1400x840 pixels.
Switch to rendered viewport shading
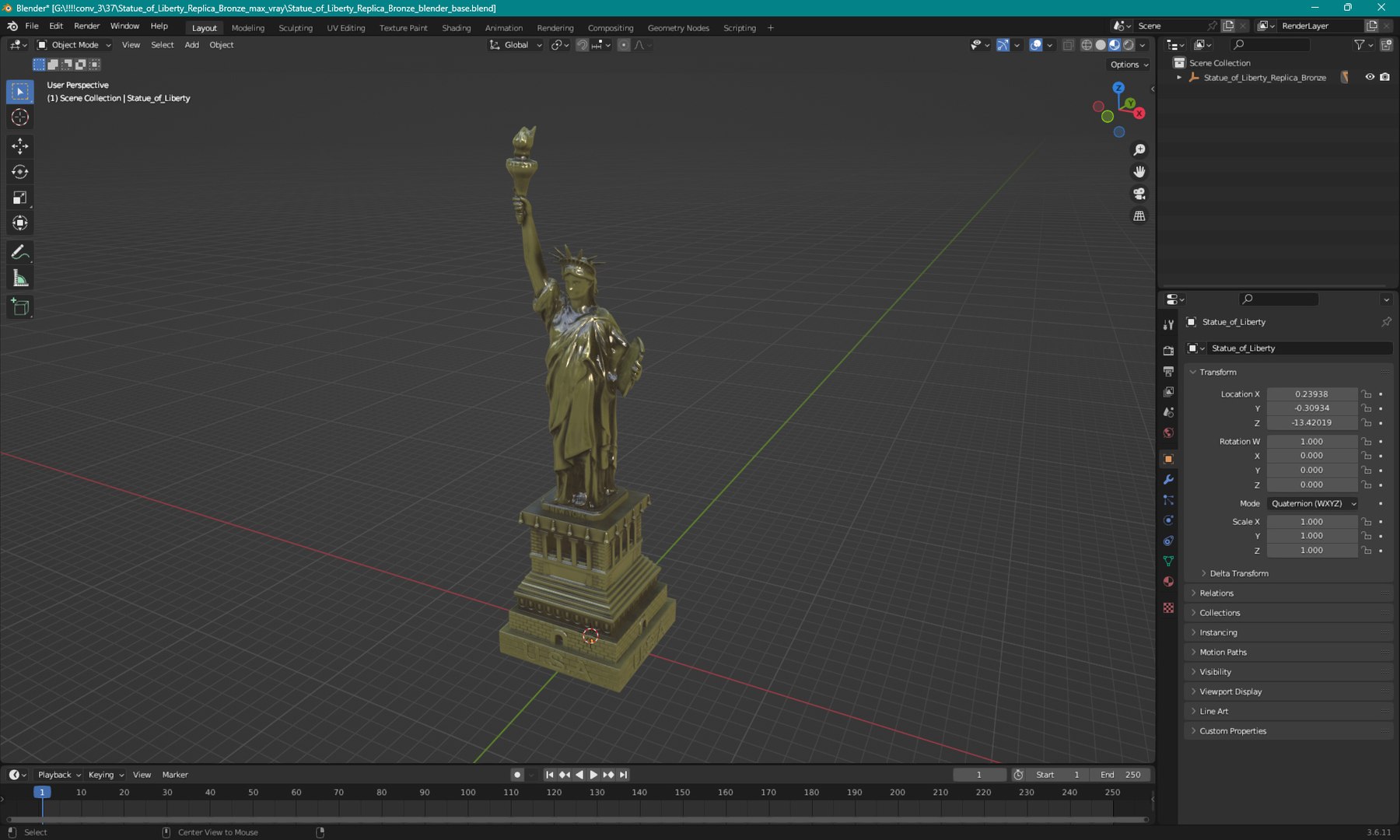pos(1129,45)
